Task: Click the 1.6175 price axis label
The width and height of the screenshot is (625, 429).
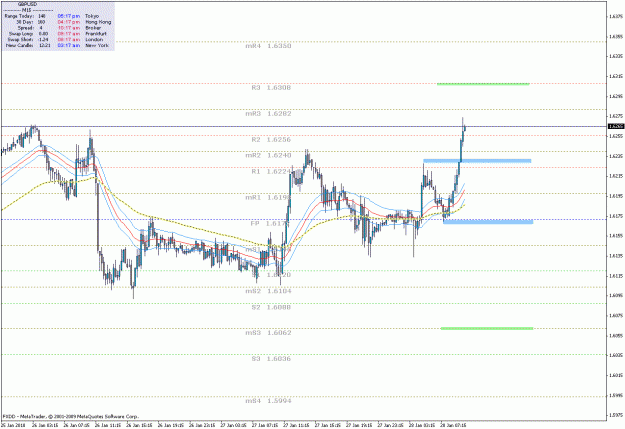Action: (x=616, y=216)
